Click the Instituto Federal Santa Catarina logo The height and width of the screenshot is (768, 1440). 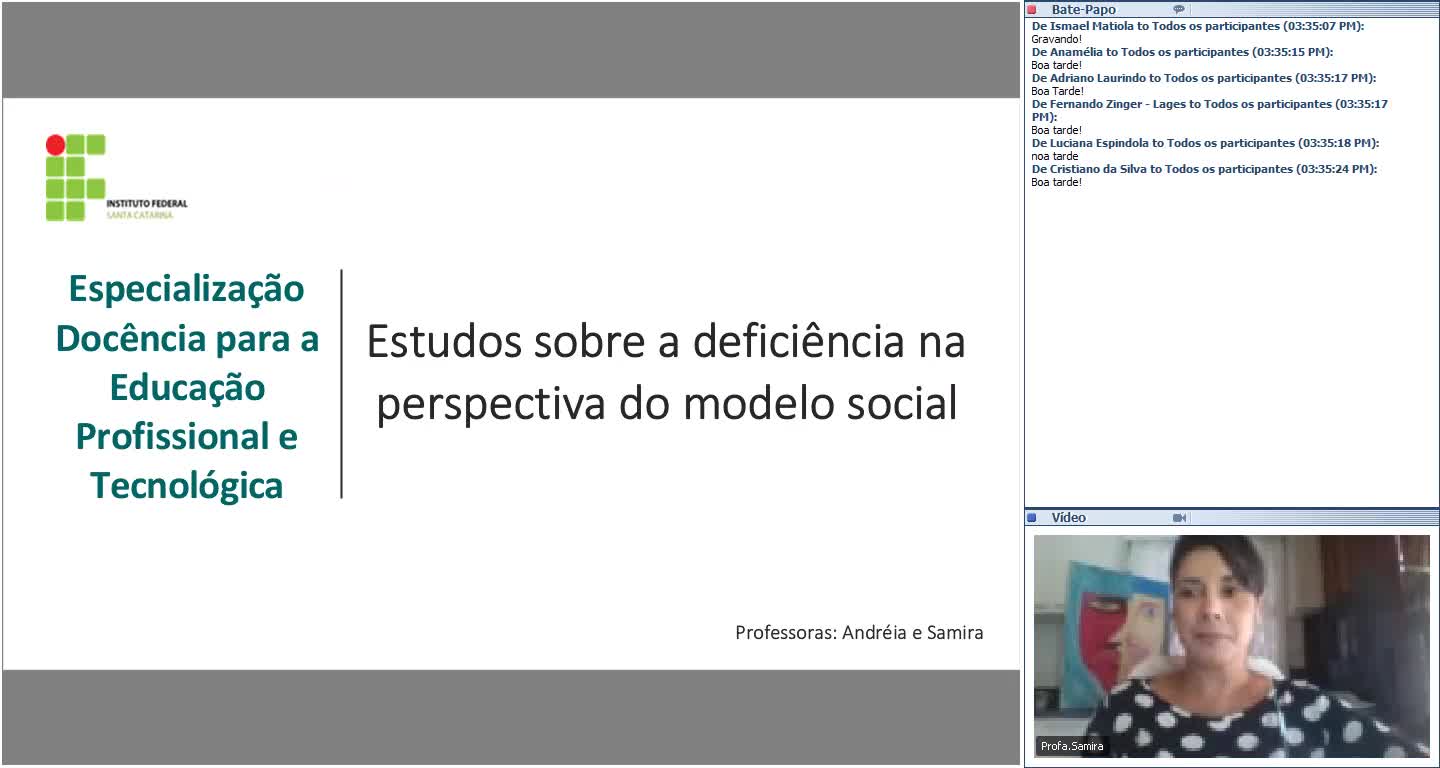pos(116,177)
